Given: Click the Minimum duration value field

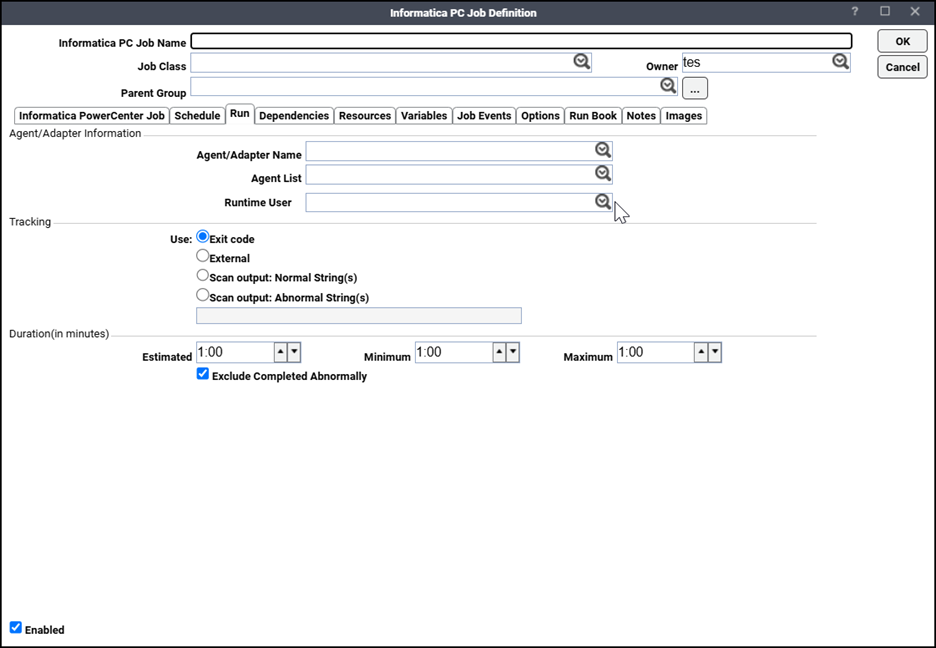Looking at the screenshot, I should [x=454, y=353].
